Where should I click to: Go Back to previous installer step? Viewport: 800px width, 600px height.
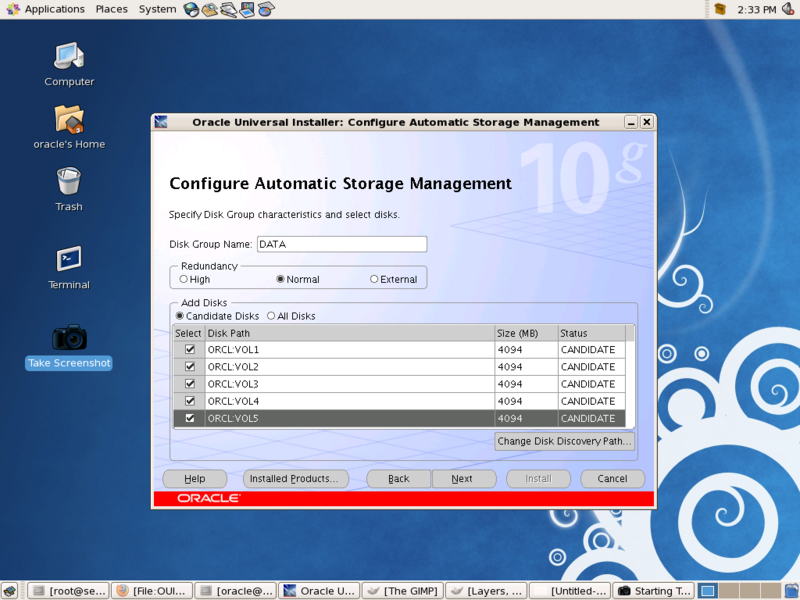(x=398, y=479)
